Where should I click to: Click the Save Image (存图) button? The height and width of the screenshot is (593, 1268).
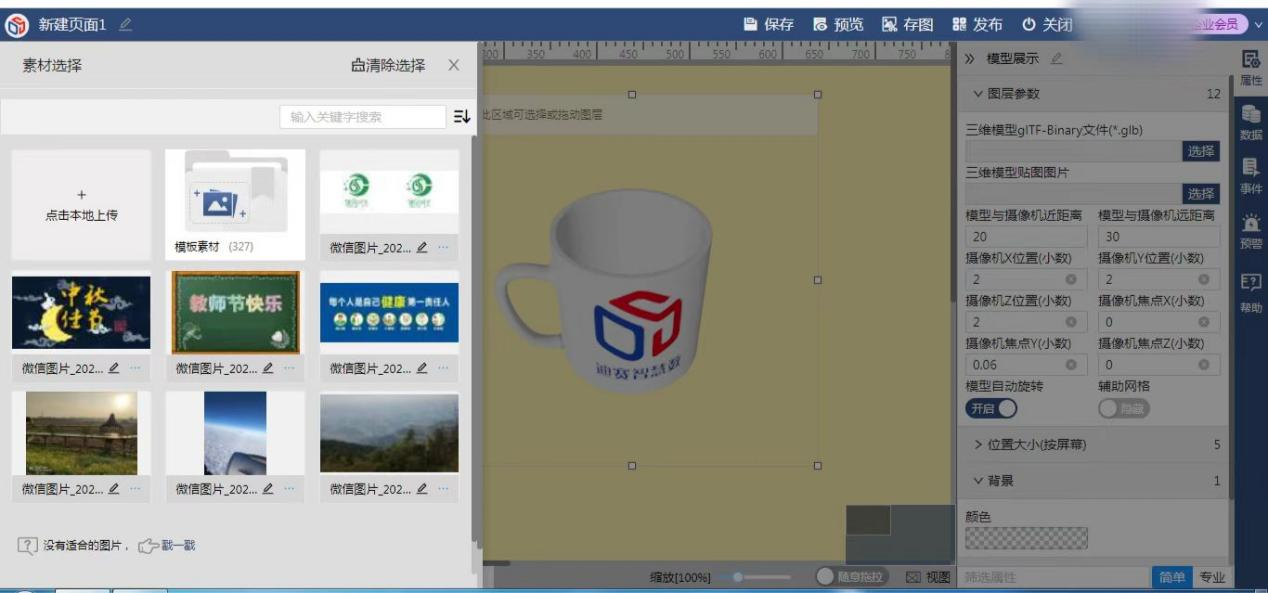pyautogui.click(x=907, y=24)
